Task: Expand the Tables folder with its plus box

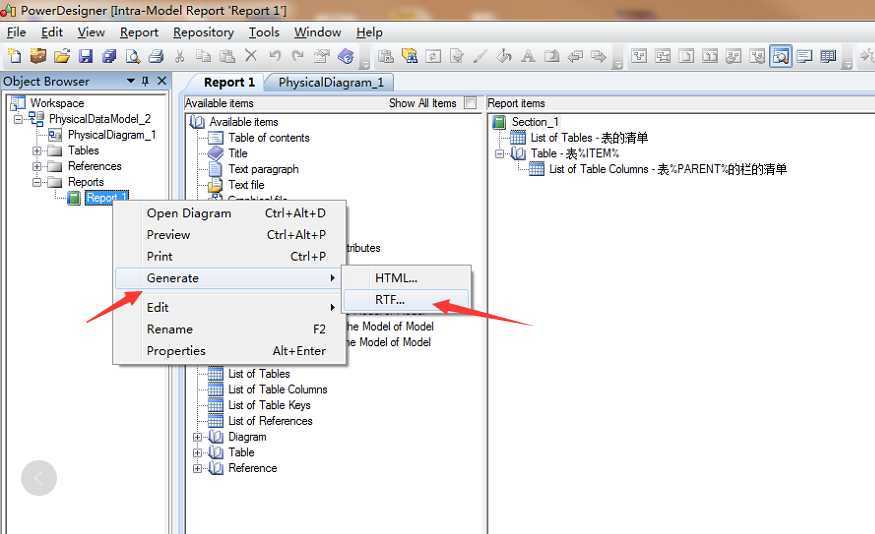Action: (x=37, y=151)
